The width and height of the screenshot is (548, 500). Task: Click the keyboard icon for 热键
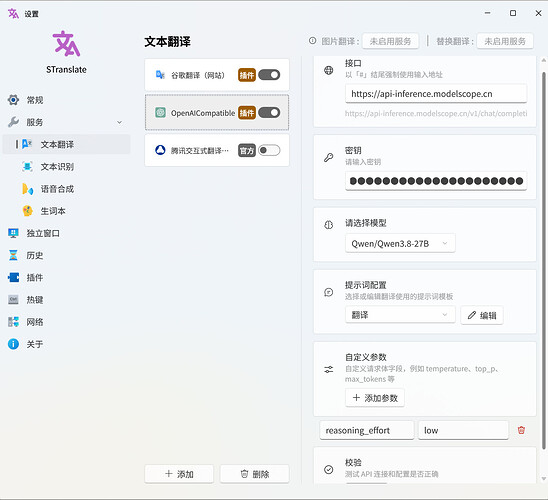point(13,300)
